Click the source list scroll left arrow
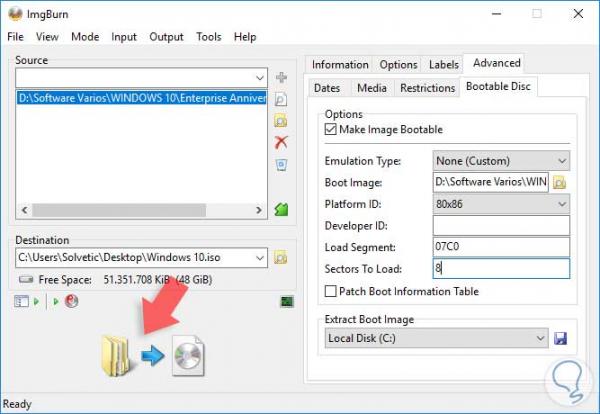 [24, 210]
